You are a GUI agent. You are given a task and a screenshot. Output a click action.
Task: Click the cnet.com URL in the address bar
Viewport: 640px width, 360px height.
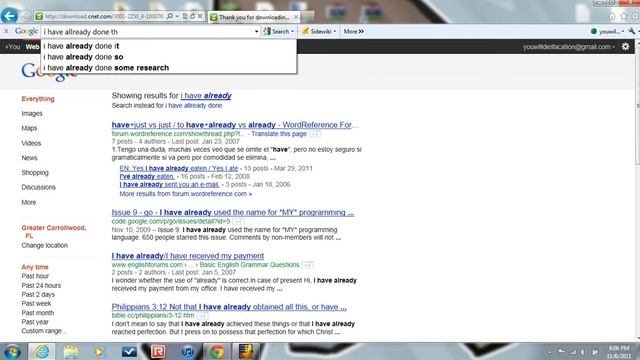104,16
